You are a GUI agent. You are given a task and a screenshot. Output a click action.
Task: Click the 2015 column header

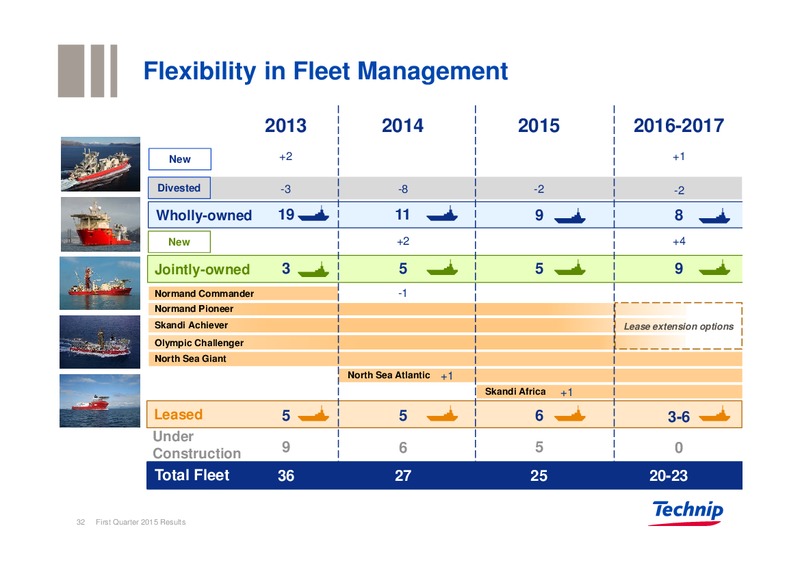pyautogui.click(x=539, y=126)
